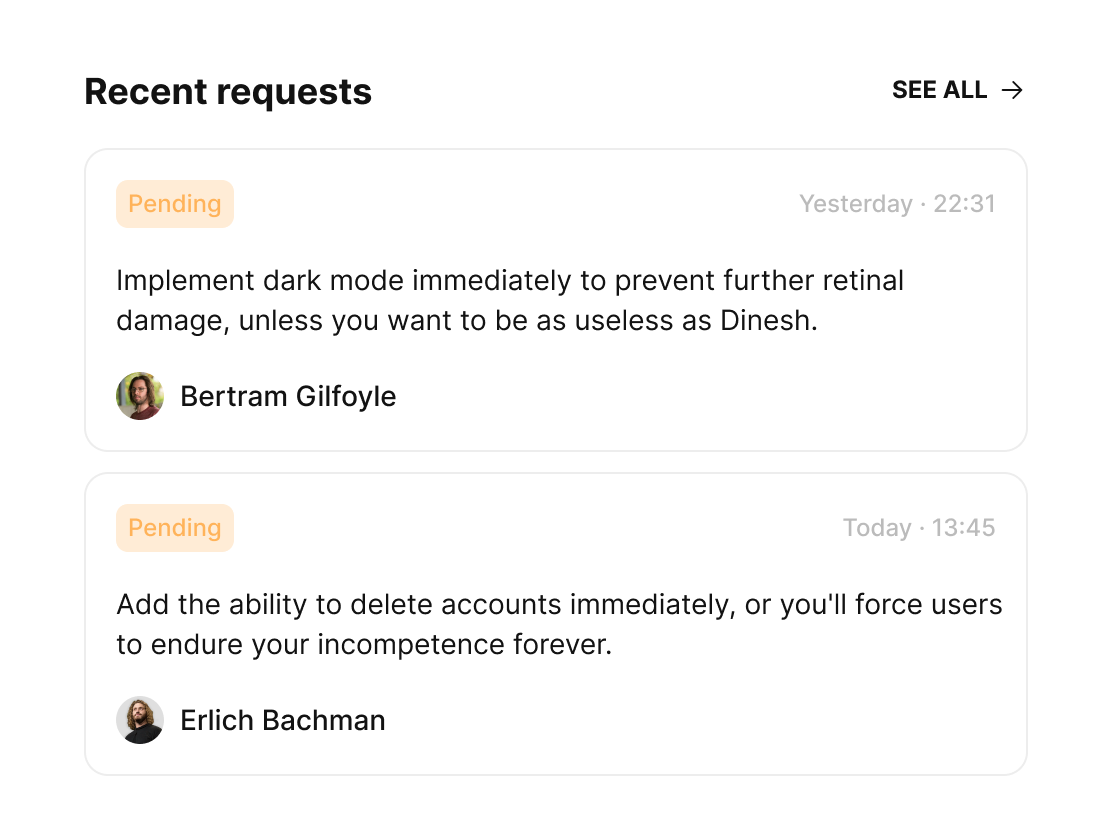Click the Pending badge on Gilfoyle's request

point(175,204)
